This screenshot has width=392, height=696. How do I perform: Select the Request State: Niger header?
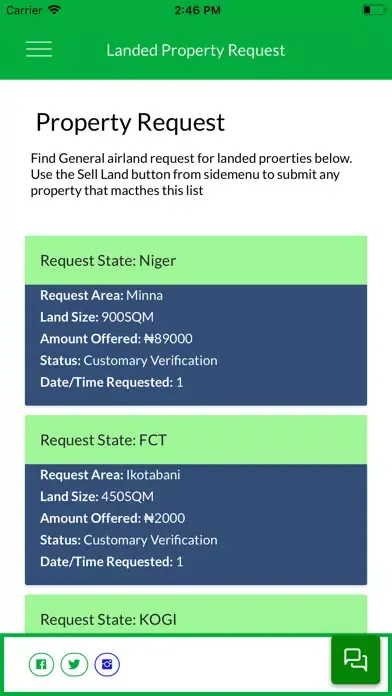[196, 261]
